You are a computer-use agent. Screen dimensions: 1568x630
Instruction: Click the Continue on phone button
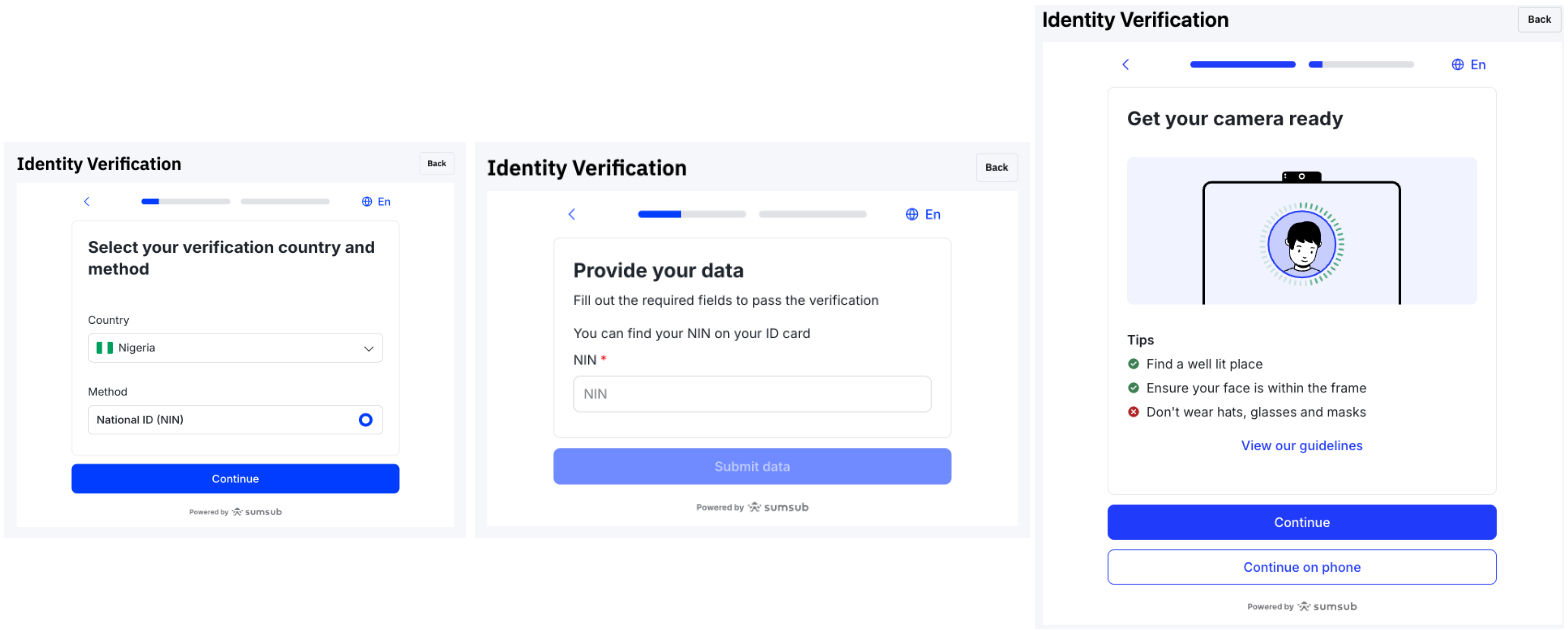tap(1301, 567)
